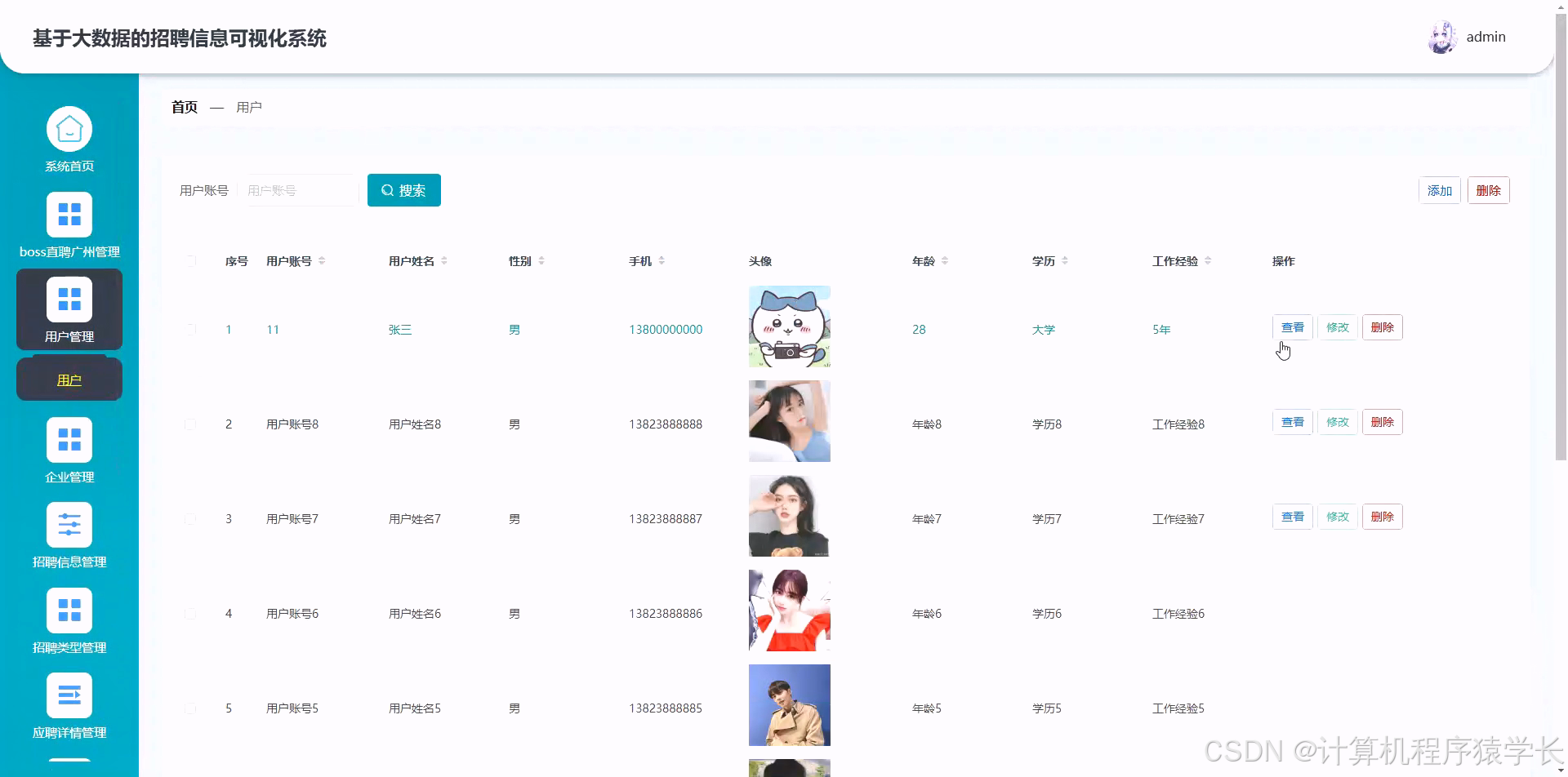Tick the checkbox for 用户账号8's row
This screenshot has width=1568, height=777.
[191, 424]
